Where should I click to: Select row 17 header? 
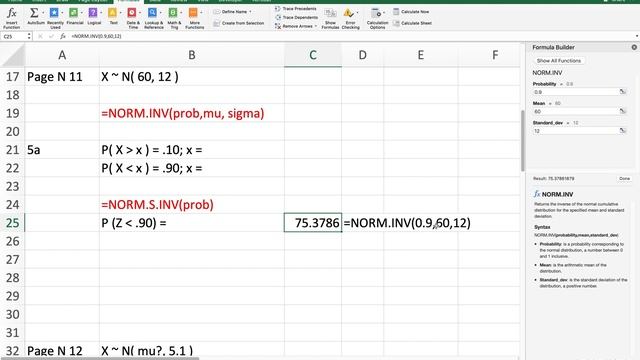click(x=13, y=77)
